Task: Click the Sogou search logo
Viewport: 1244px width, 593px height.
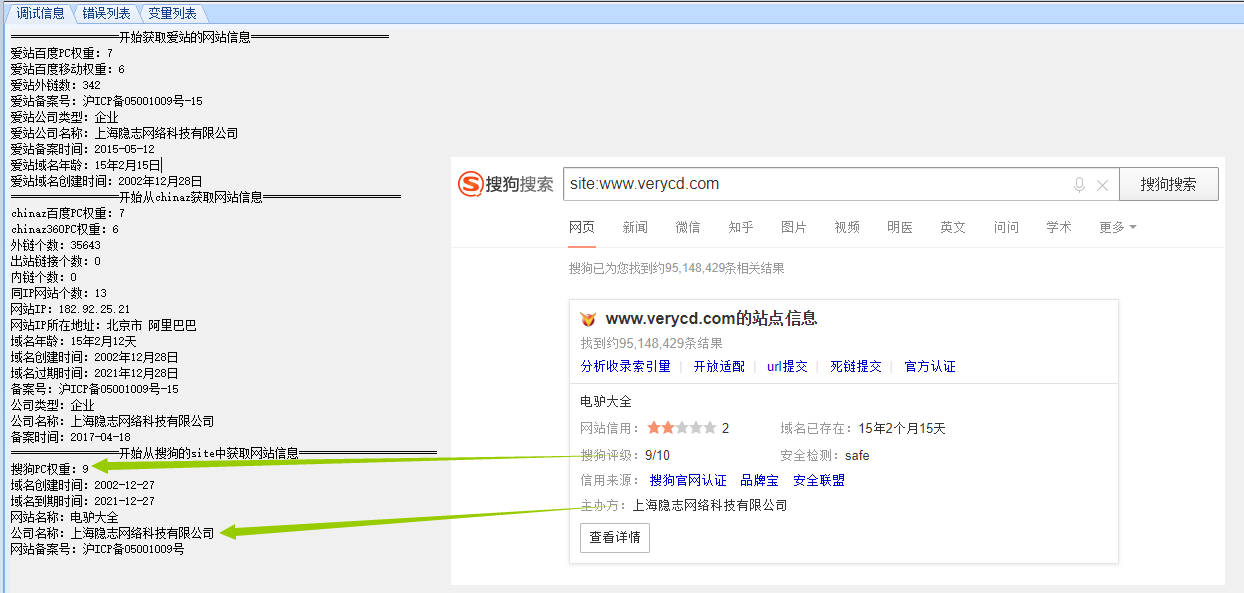Action: (x=505, y=184)
